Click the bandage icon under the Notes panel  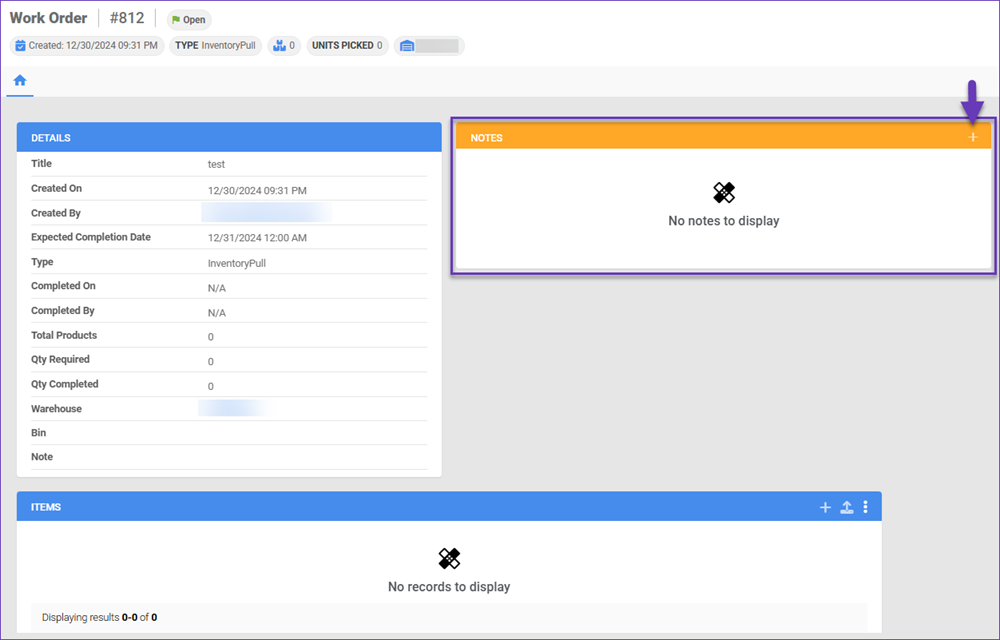723,192
